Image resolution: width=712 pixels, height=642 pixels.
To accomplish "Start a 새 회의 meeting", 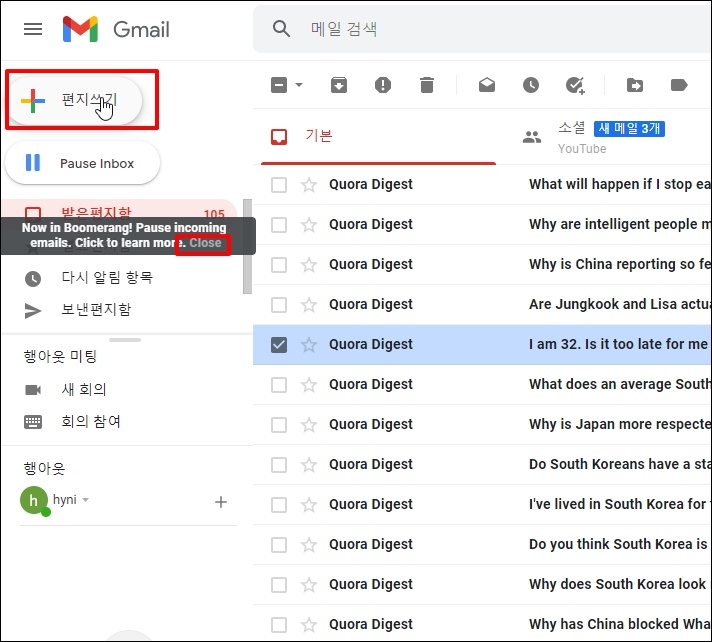I will (x=84, y=389).
